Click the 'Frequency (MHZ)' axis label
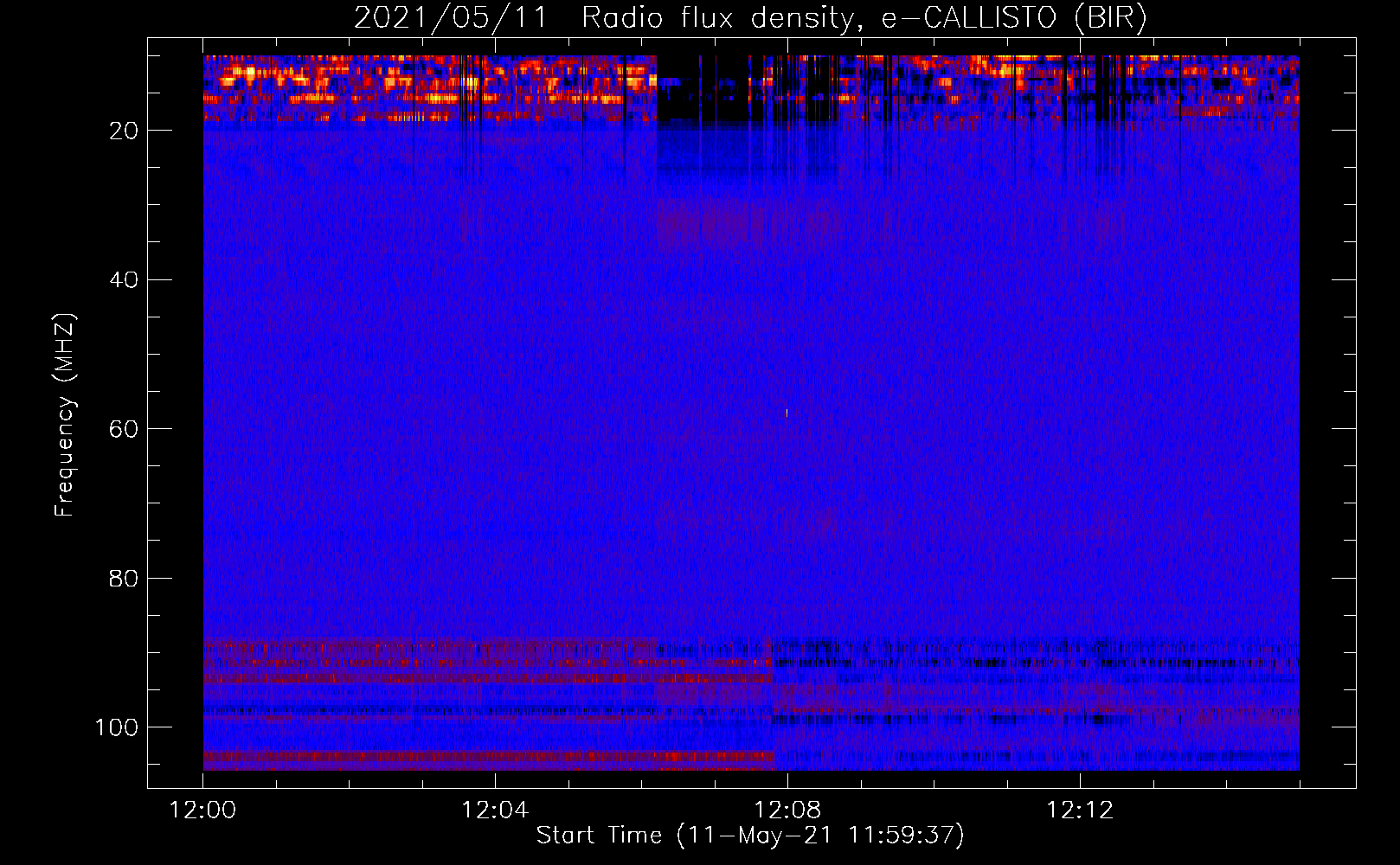Viewport: 1400px width, 865px height. 65,415
